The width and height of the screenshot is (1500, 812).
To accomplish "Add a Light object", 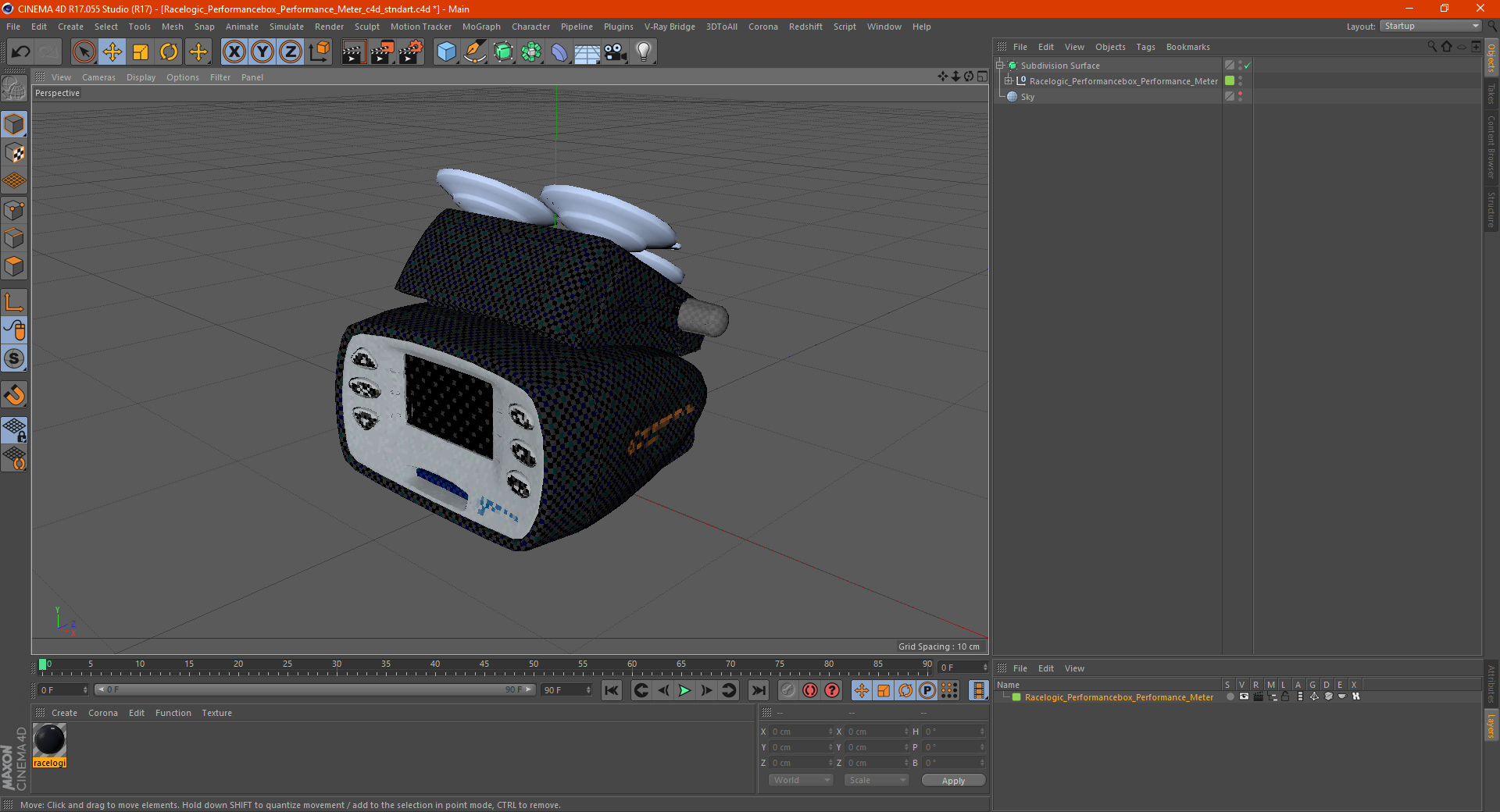I will 644,52.
